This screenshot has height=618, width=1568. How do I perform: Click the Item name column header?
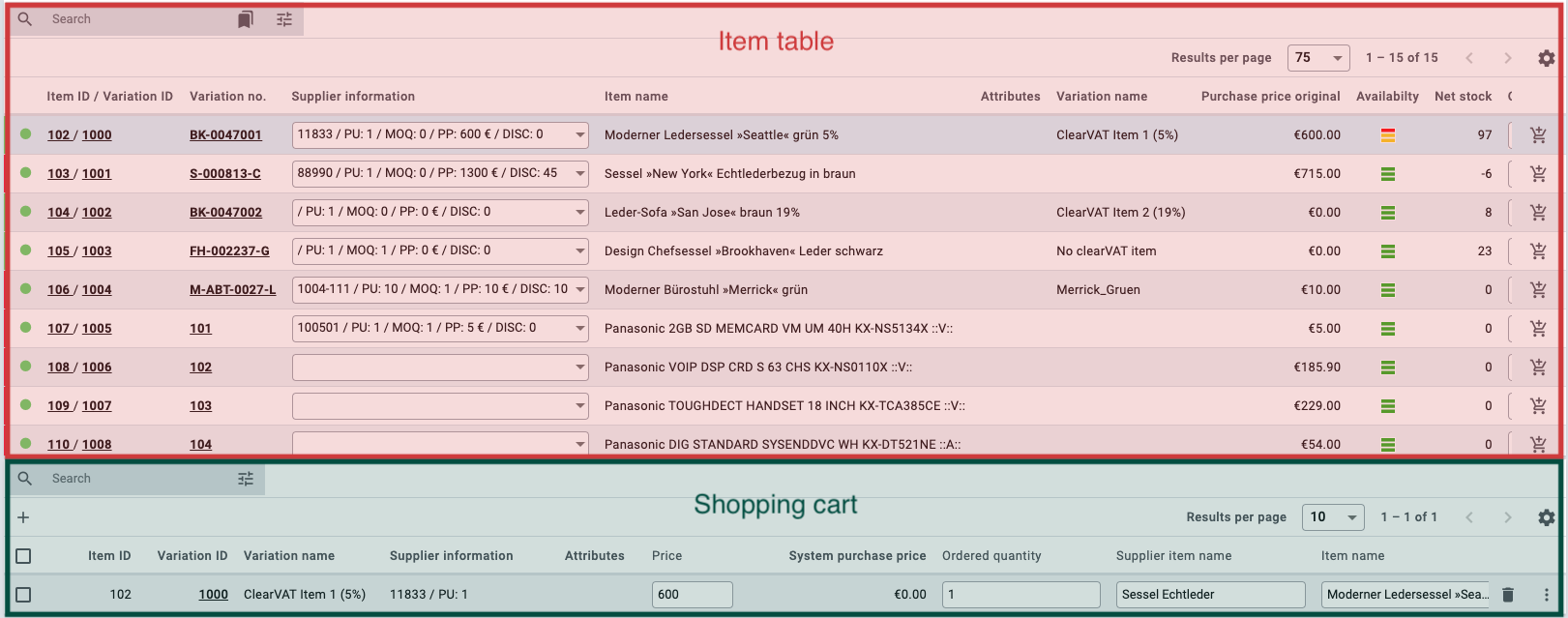(x=636, y=97)
